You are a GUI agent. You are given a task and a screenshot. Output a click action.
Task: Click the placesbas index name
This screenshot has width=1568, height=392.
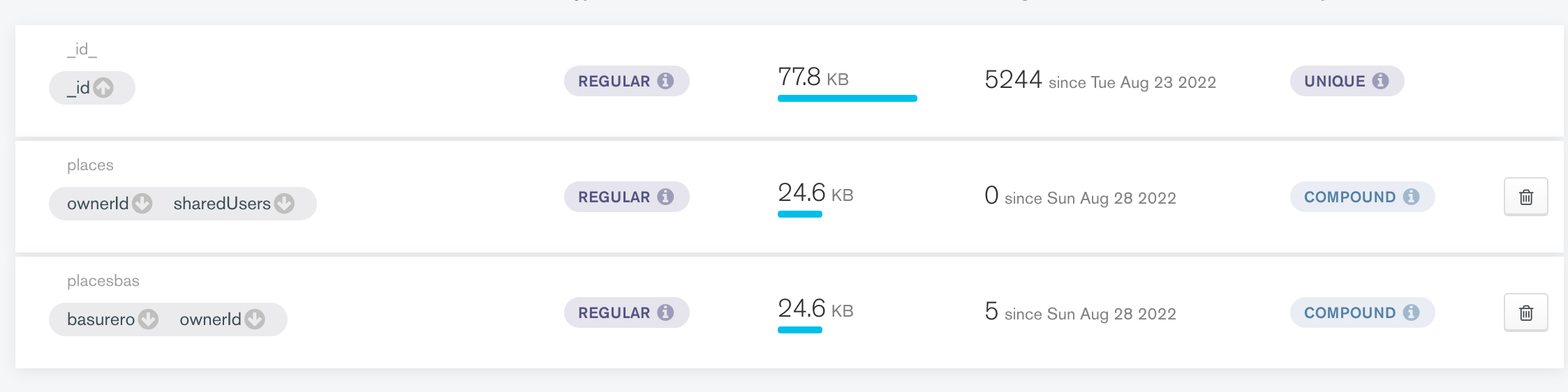(x=103, y=281)
